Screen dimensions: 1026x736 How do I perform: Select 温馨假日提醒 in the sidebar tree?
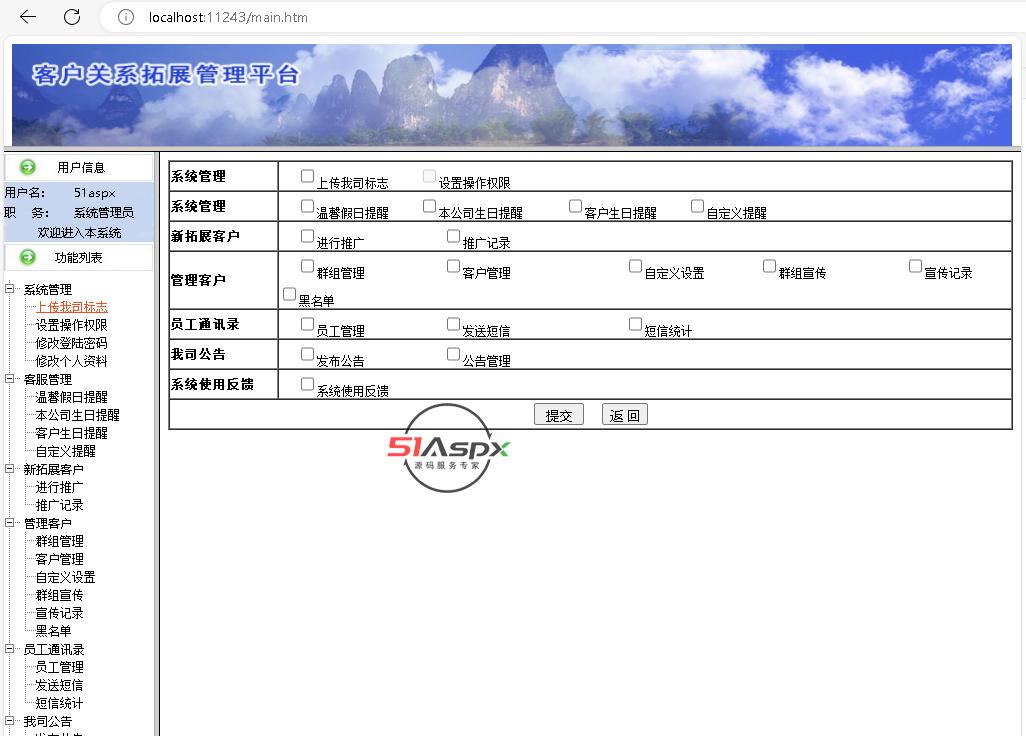pyautogui.click(x=71, y=397)
